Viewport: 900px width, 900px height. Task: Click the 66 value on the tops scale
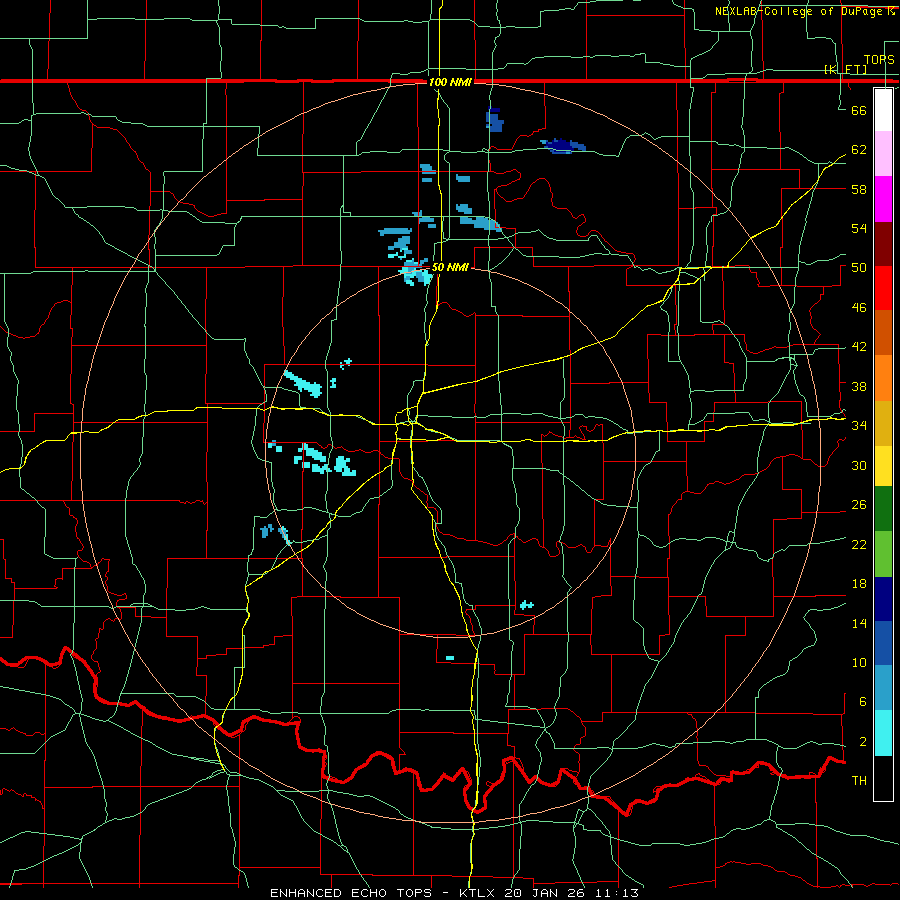[859, 110]
